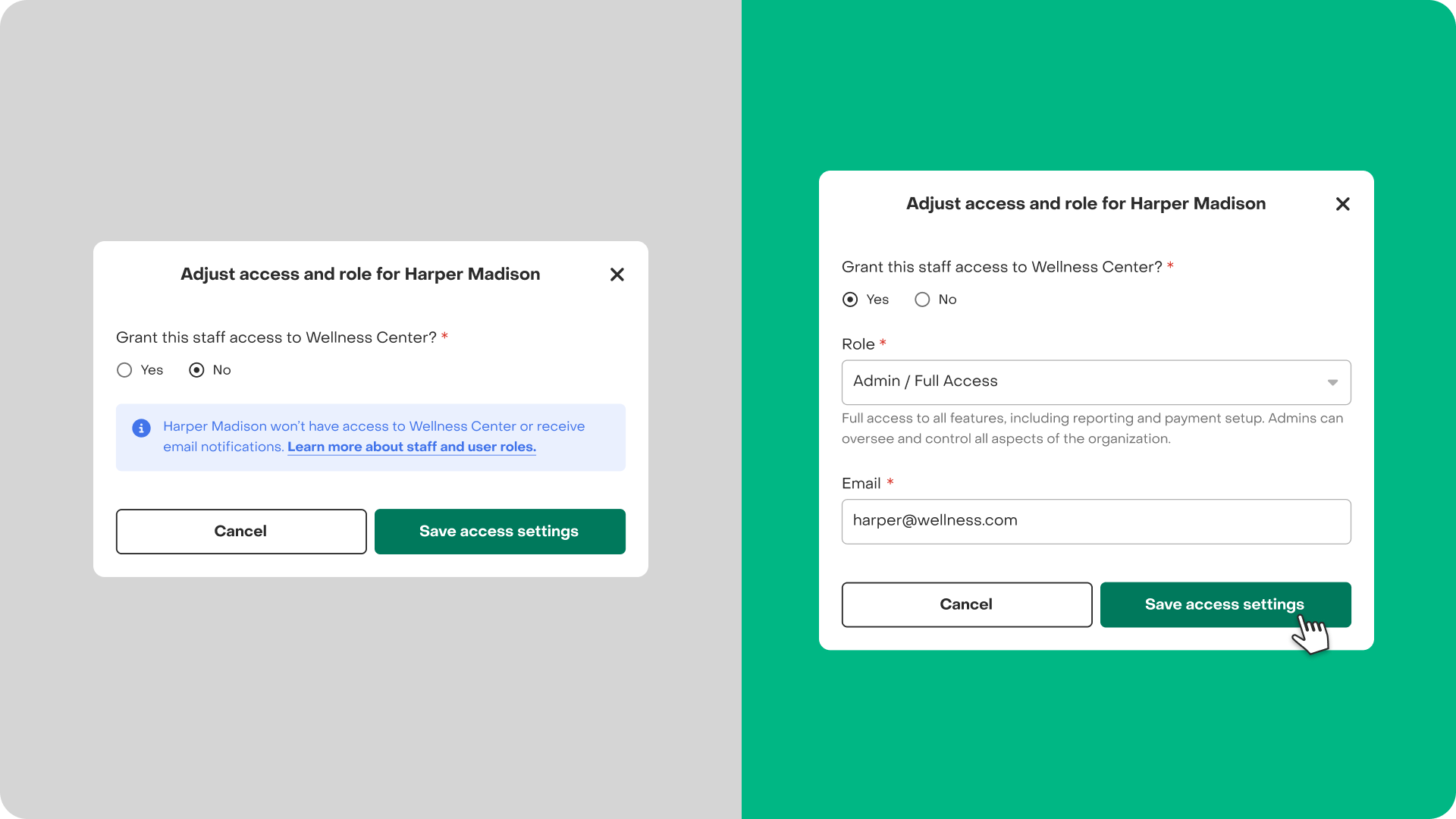The height and width of the screenshot is (819, 1456).
Task: Click the Email field label
Action: (861, 483)
